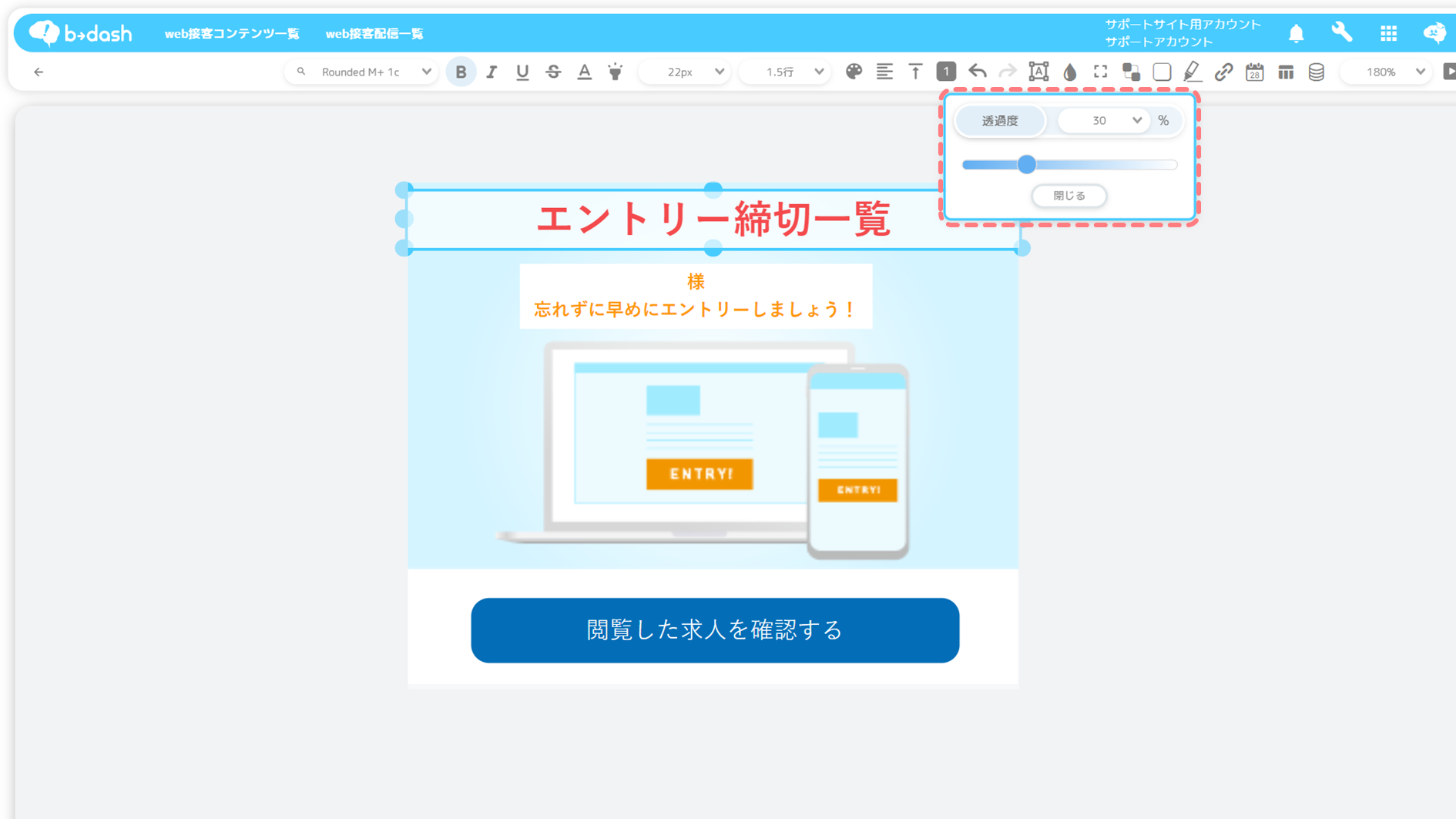Click the 閲覧した求人を確認する button
This screenshot has height=819, width=1456.
pos(715,630)
